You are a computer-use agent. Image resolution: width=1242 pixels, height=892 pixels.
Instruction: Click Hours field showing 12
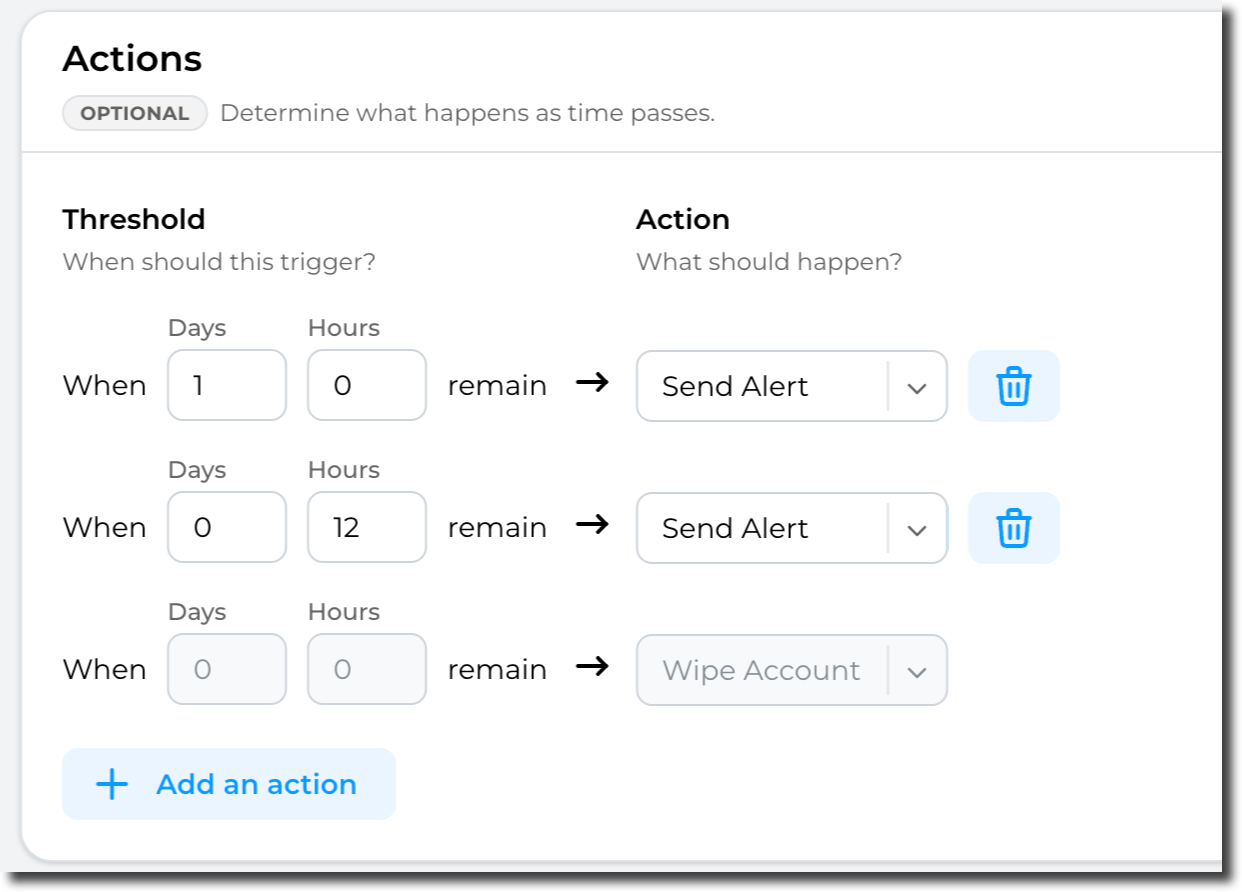367,528
